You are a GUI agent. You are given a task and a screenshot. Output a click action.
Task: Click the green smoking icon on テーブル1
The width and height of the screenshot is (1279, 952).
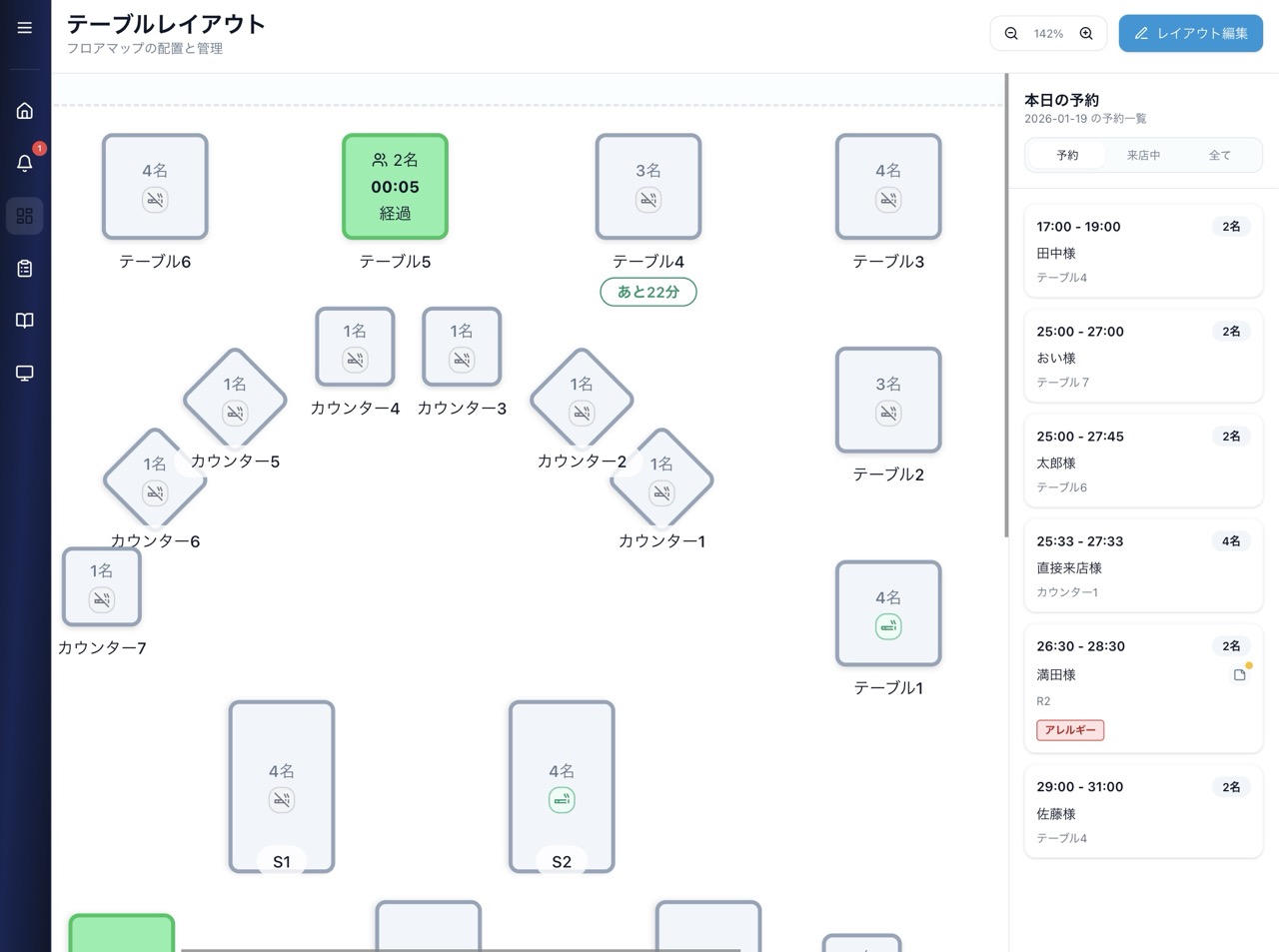[x=888, y=626]
